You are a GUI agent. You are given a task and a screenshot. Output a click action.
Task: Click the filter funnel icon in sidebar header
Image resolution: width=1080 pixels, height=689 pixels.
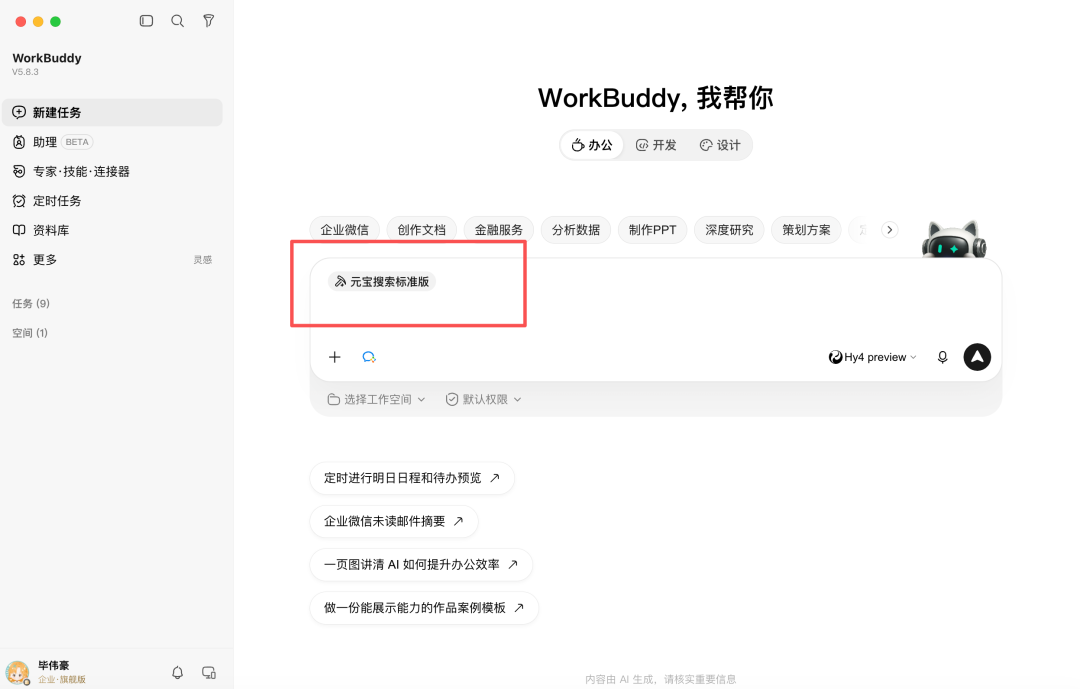(209, 21)
